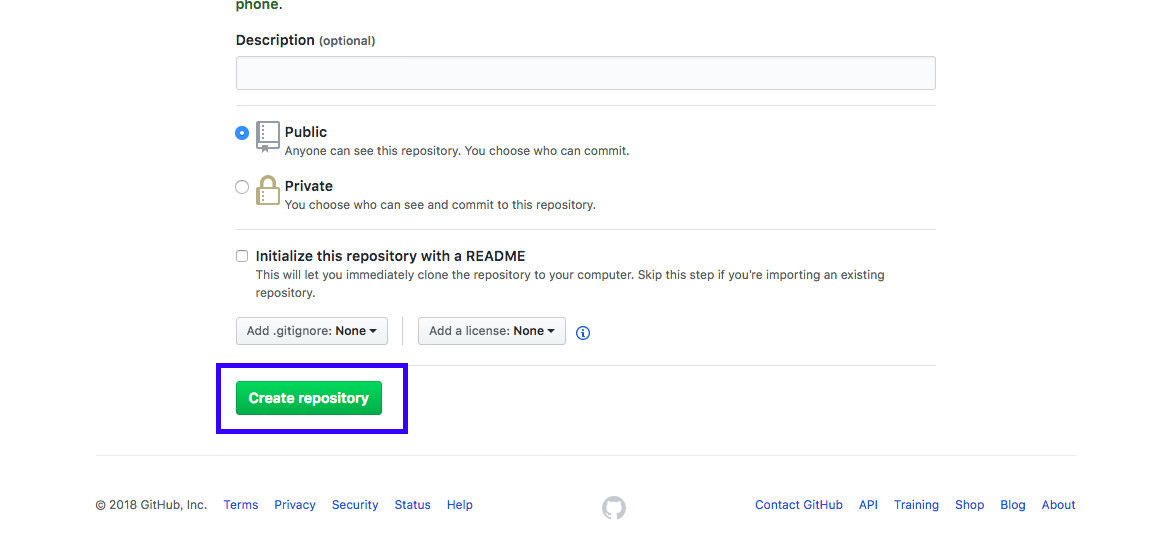1157x543 pixels.
Task: Click the Private repository lock icon
Action: pyautogui.click(x=267, y=190)
